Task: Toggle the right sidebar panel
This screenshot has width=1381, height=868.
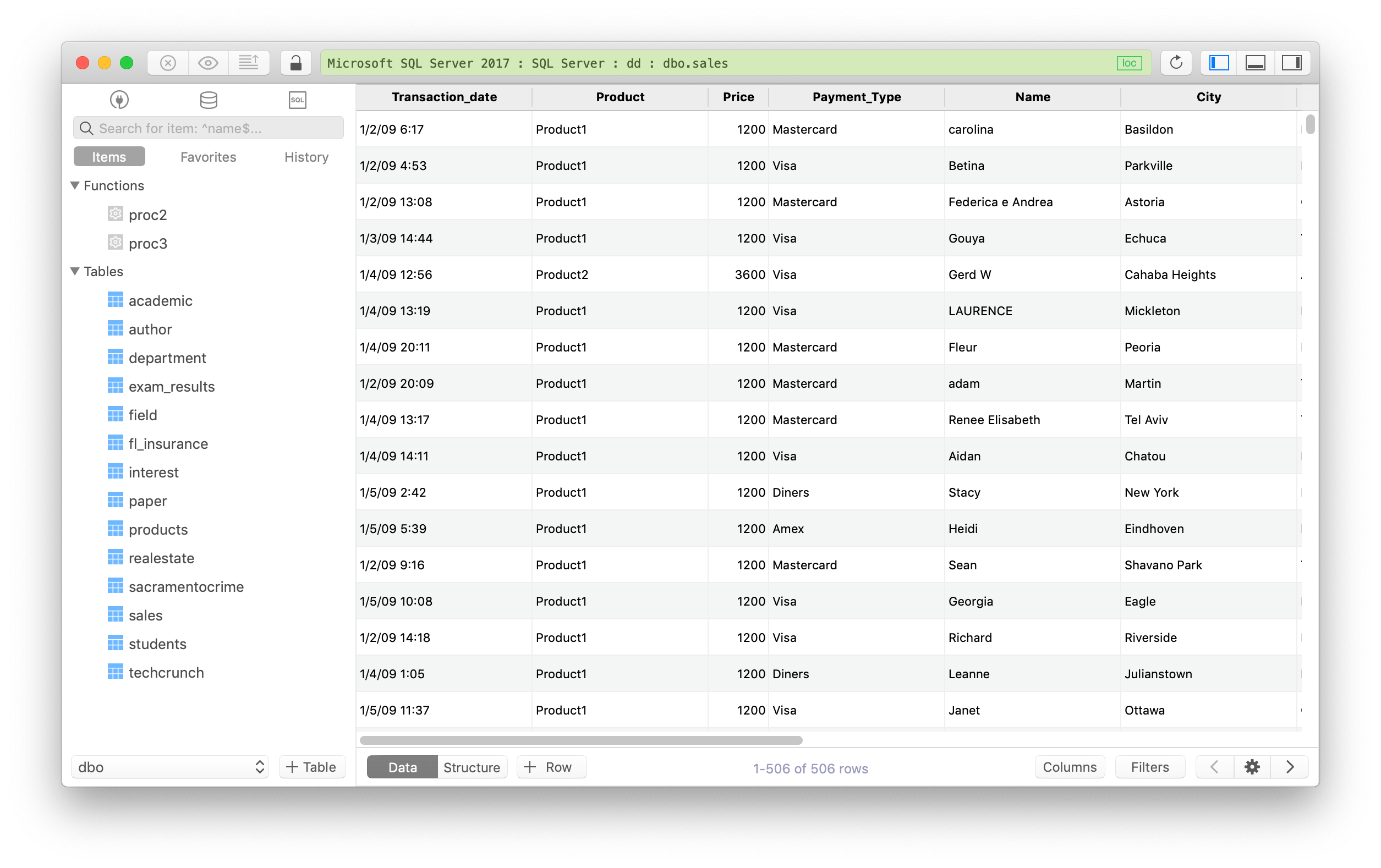Action: point(1291,63)
